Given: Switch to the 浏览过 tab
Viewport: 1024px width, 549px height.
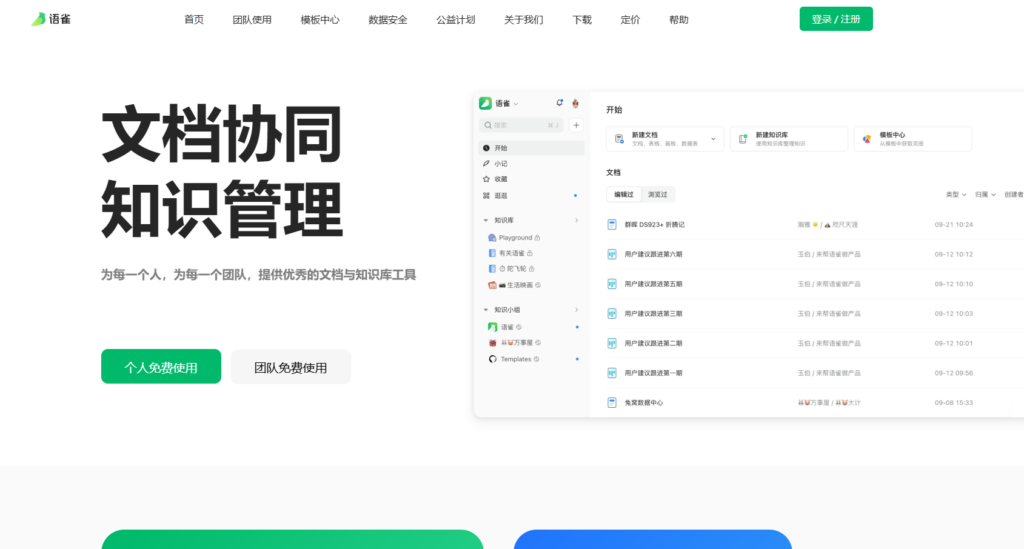Looking at the screenshot, I should tap(657, 194).
